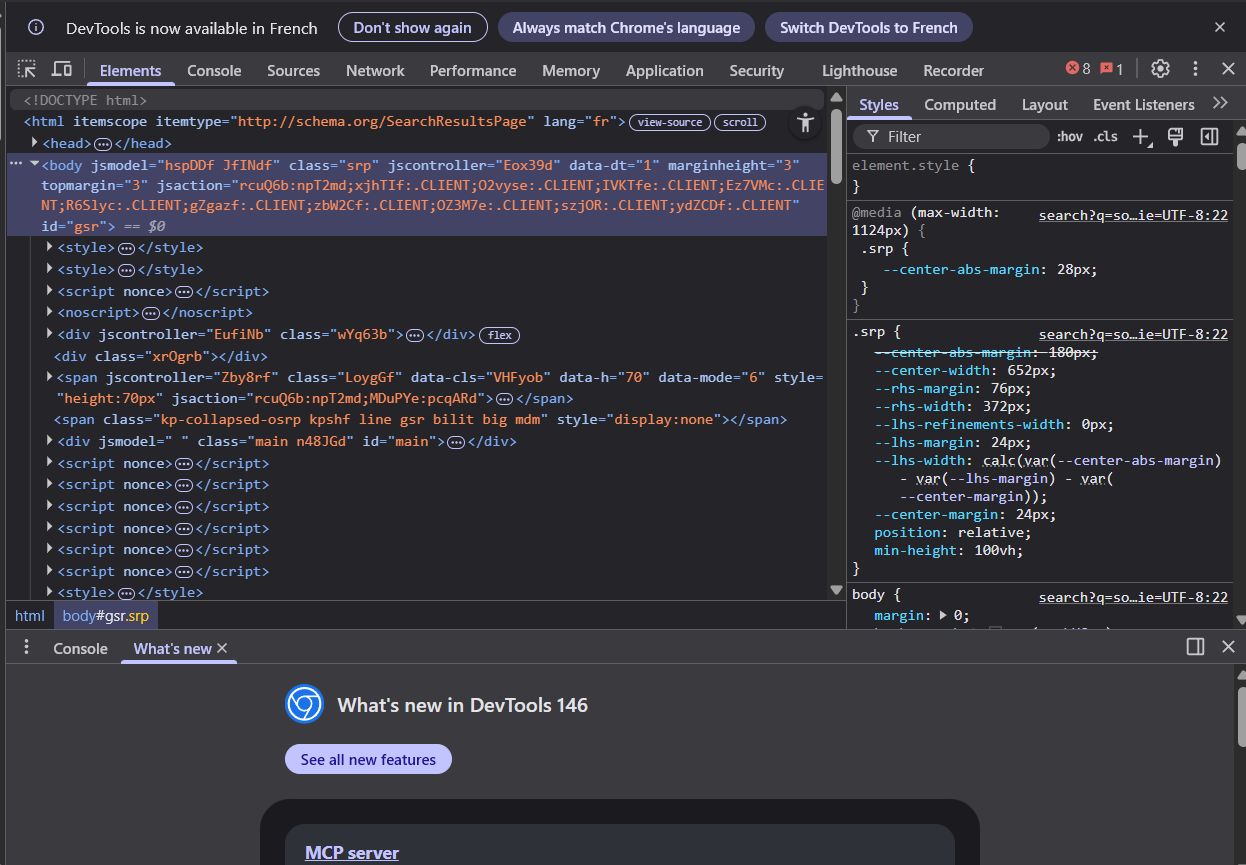Toggle the :hov element state panel

pos(1070,136)
